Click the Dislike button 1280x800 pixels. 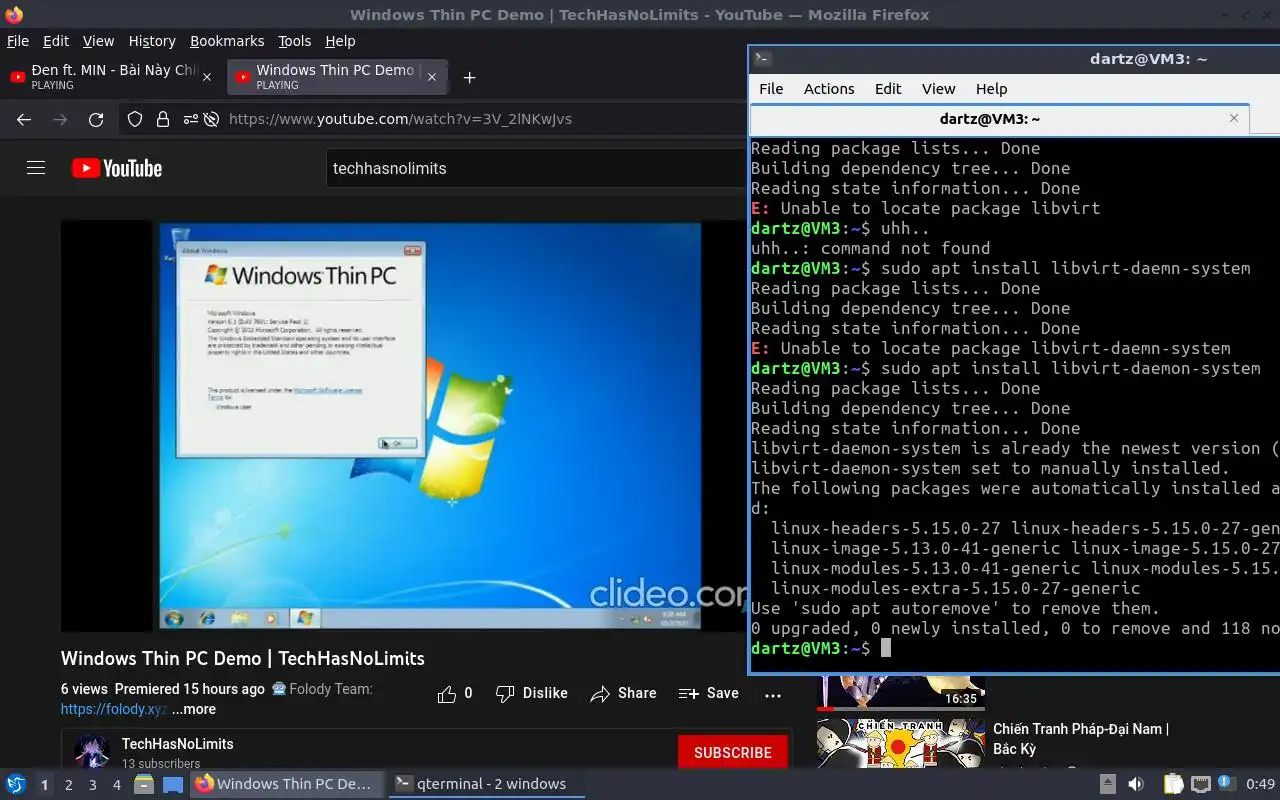[532, 693]
